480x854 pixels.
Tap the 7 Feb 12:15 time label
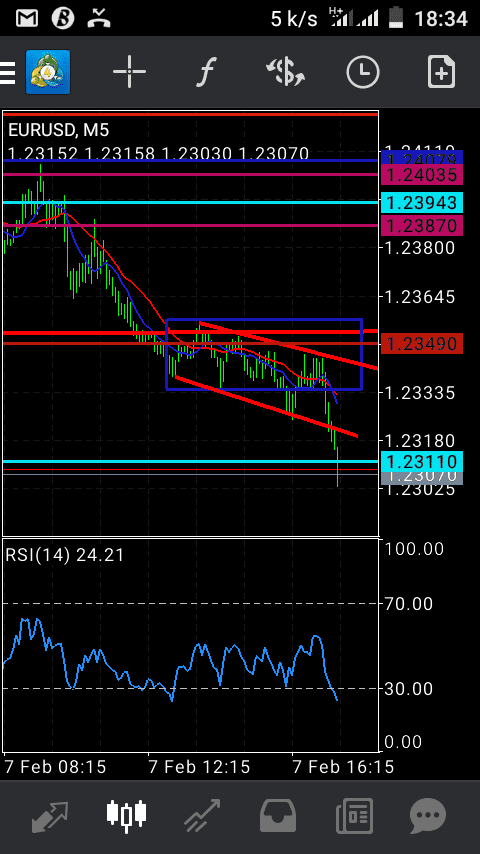click(x=199, y=767)
